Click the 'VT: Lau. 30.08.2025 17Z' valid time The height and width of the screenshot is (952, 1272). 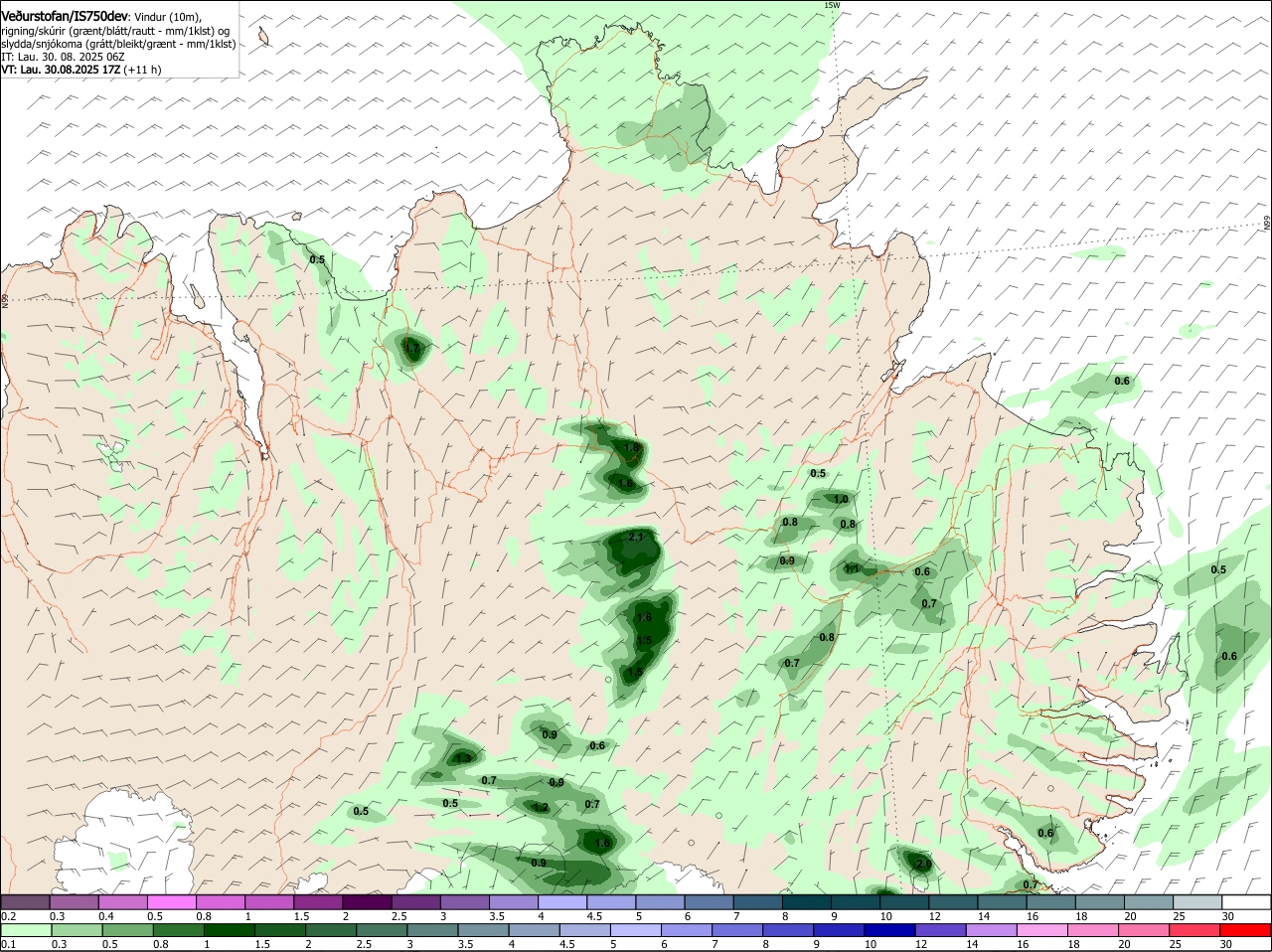(61, 70)
